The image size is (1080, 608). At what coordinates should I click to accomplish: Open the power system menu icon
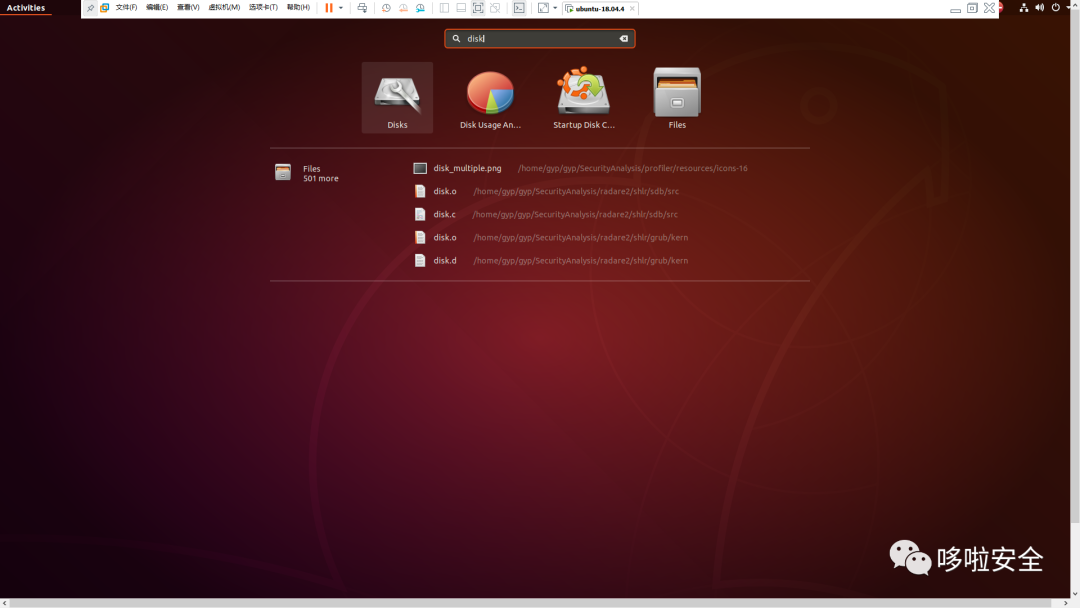point(1055,8)
